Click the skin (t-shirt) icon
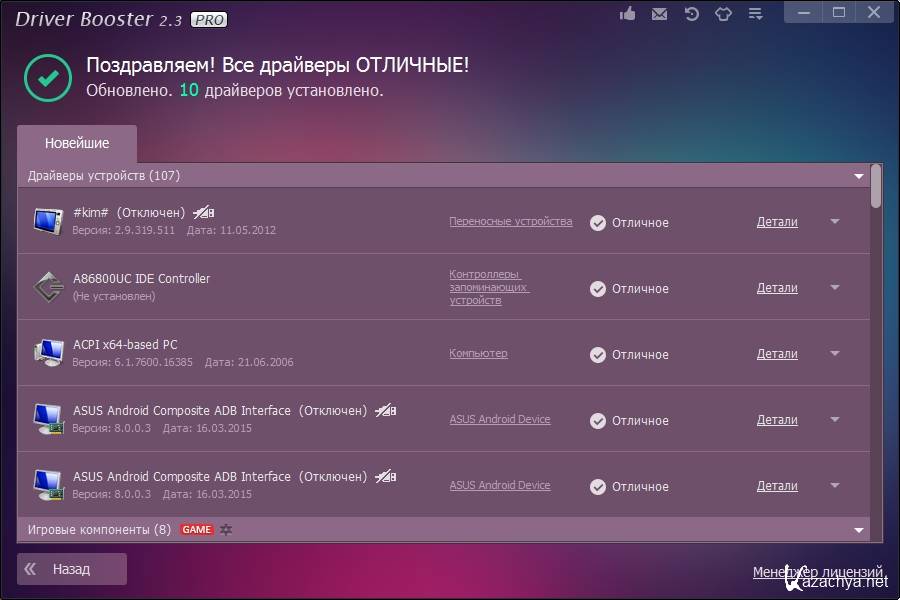Viewport: 900px width, 600px height. (x=722, y=14)
